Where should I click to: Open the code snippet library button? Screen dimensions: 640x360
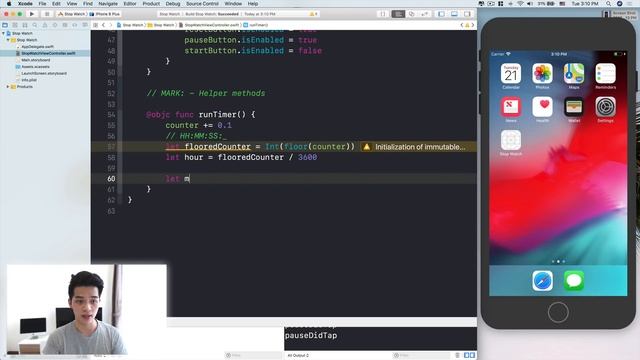(382, 14)
